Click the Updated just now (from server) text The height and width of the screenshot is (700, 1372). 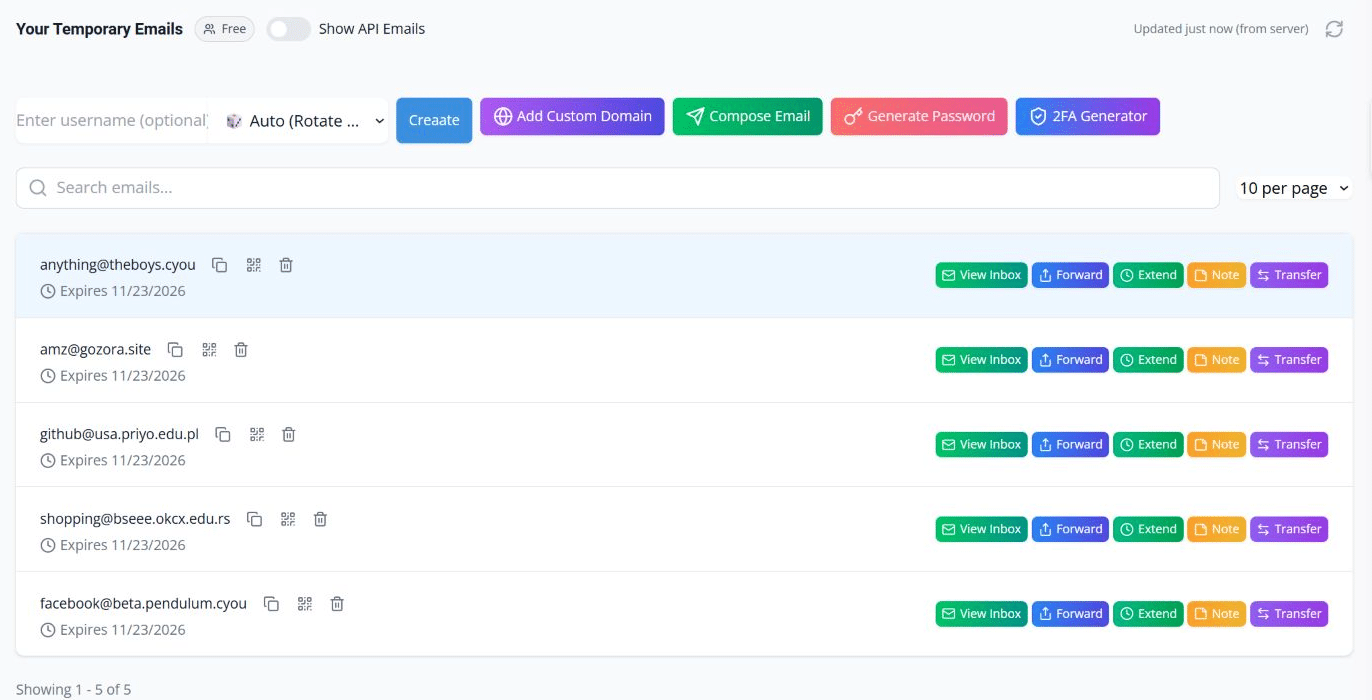(x=1221, y=29)
